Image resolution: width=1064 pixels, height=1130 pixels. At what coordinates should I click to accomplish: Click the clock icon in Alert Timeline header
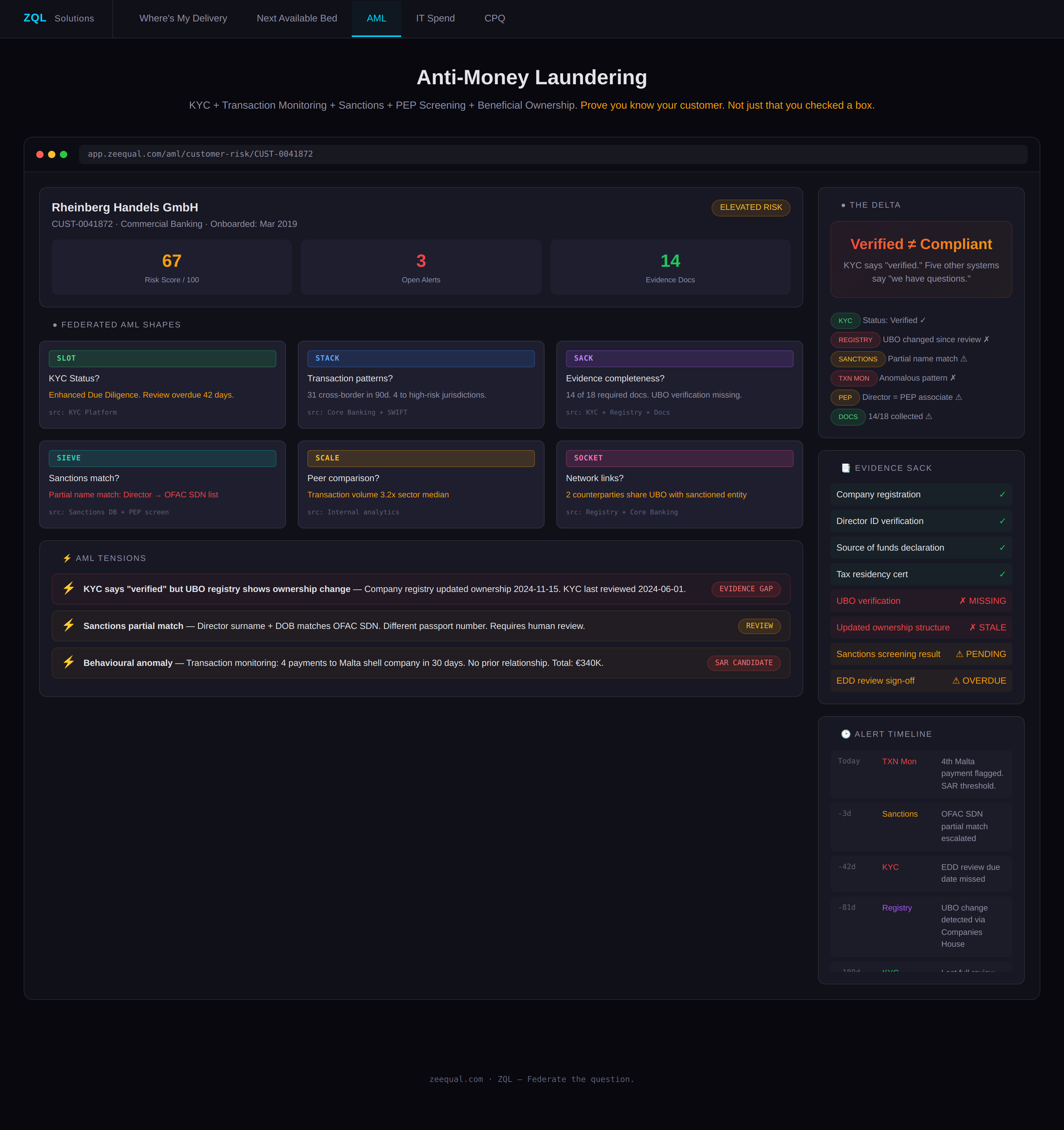pyautogui.click(x=846, y=734)
